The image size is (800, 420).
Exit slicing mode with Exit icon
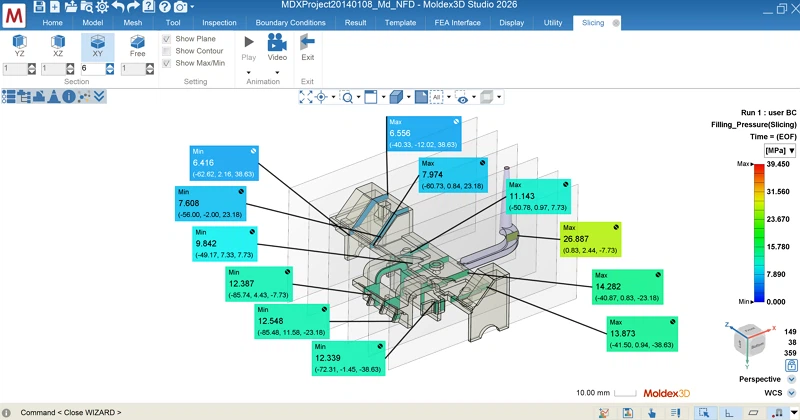tap(308, 44)
